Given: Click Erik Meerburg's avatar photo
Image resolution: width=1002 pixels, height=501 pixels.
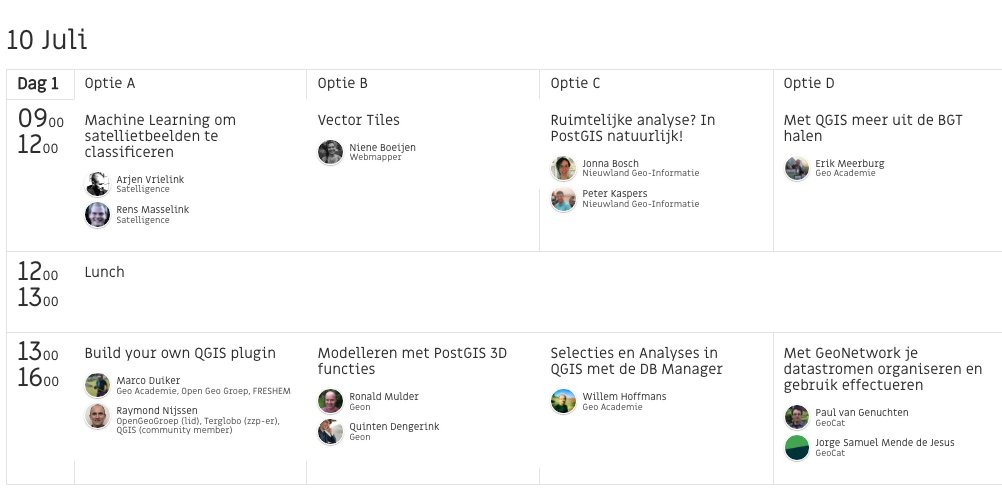Looking at the screenshot, I should 796,168.
